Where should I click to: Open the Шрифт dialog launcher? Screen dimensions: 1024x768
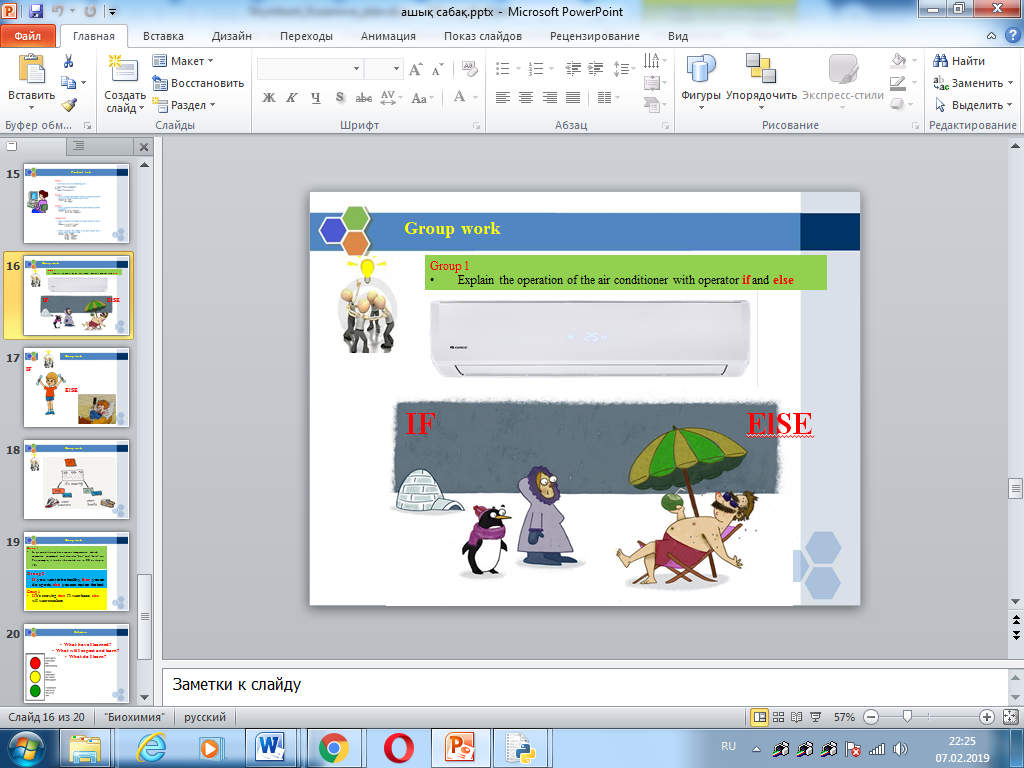click(477, 125)
